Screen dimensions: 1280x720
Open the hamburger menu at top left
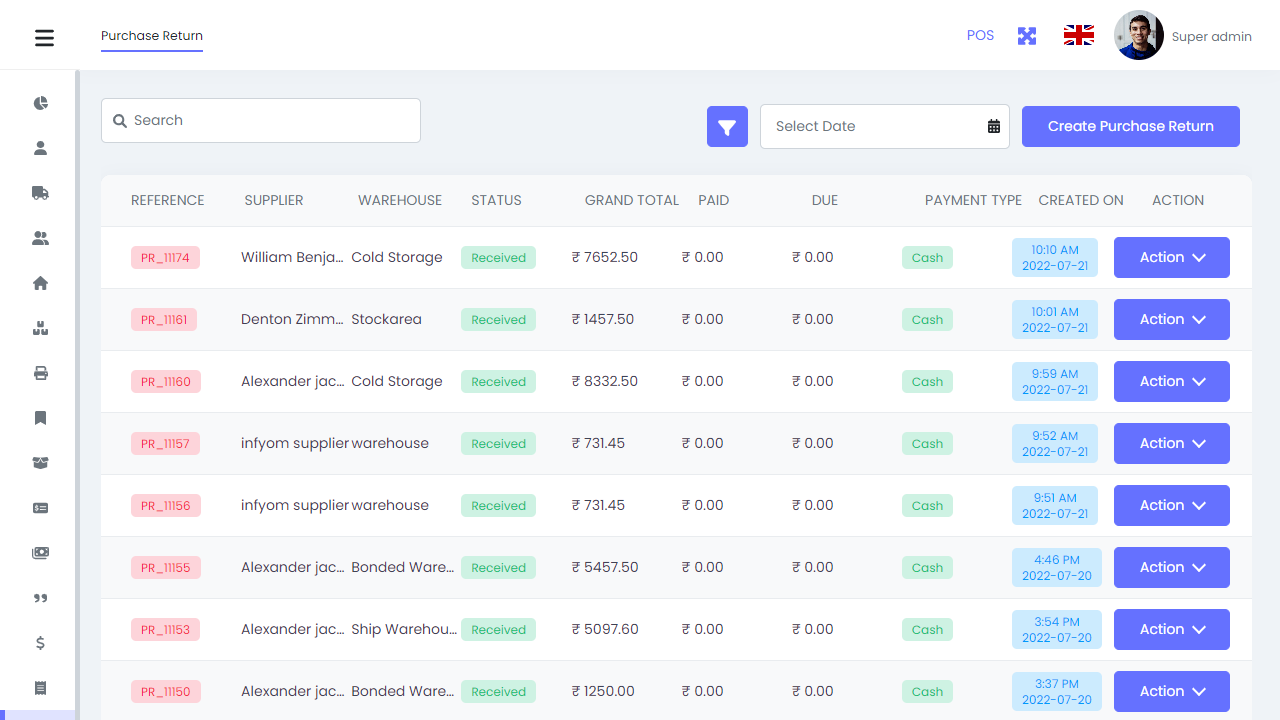(44, 37)
